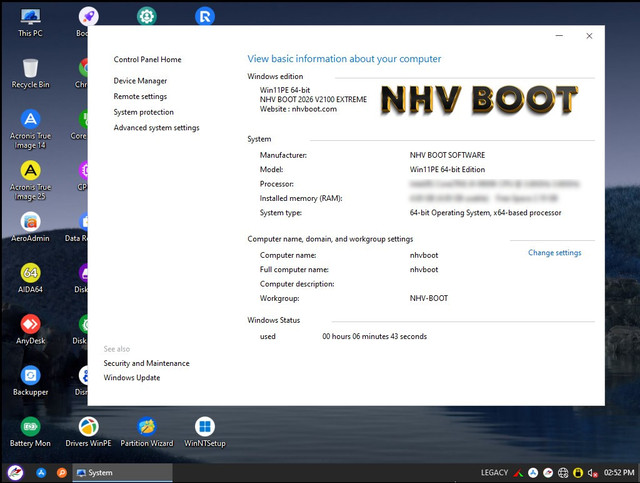
Task: Launch AIDA64 from the desktop
Action: tap(30, 279)
